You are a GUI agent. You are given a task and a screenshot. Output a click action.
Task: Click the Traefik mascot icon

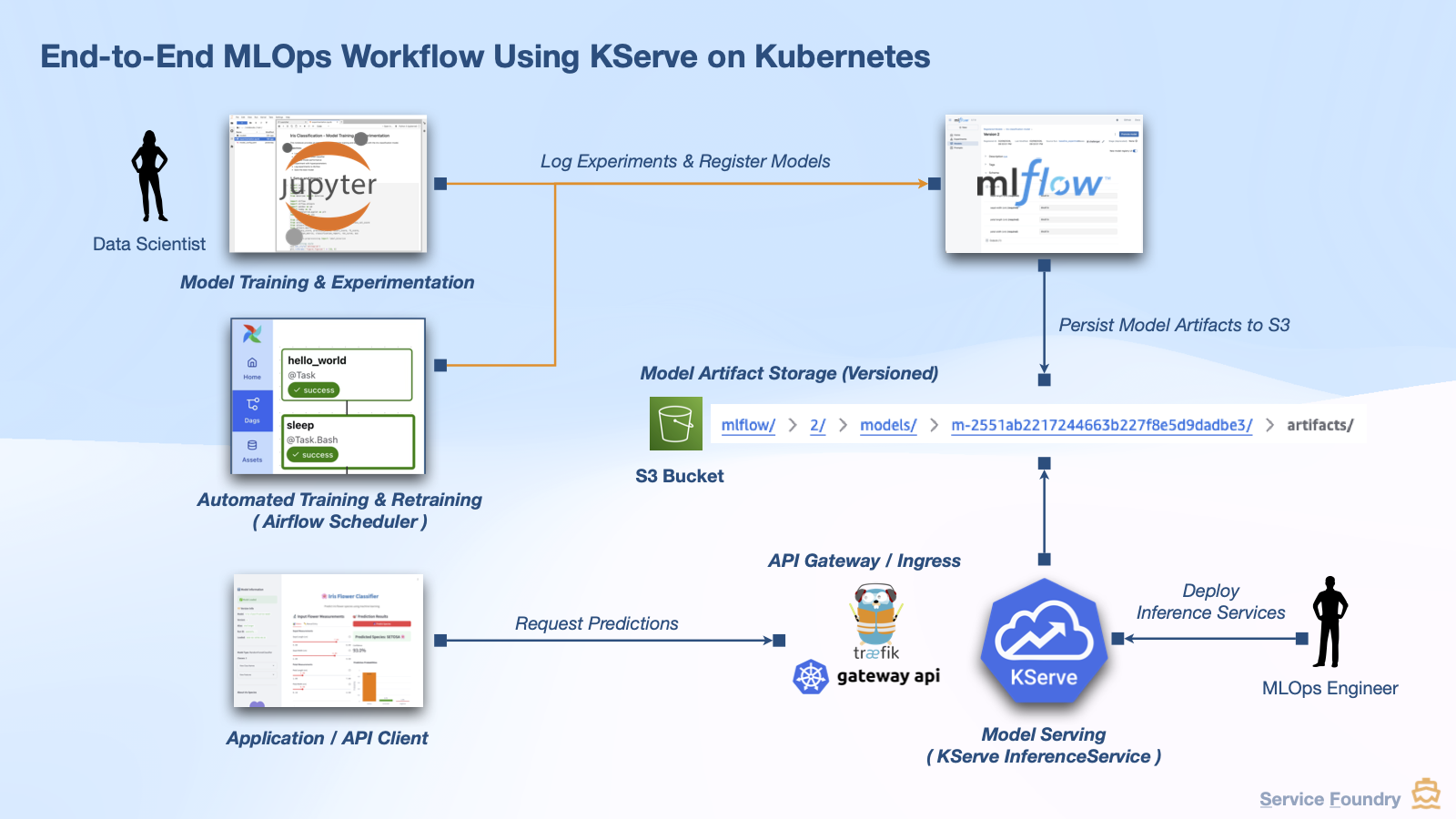(x=874, y=614)
